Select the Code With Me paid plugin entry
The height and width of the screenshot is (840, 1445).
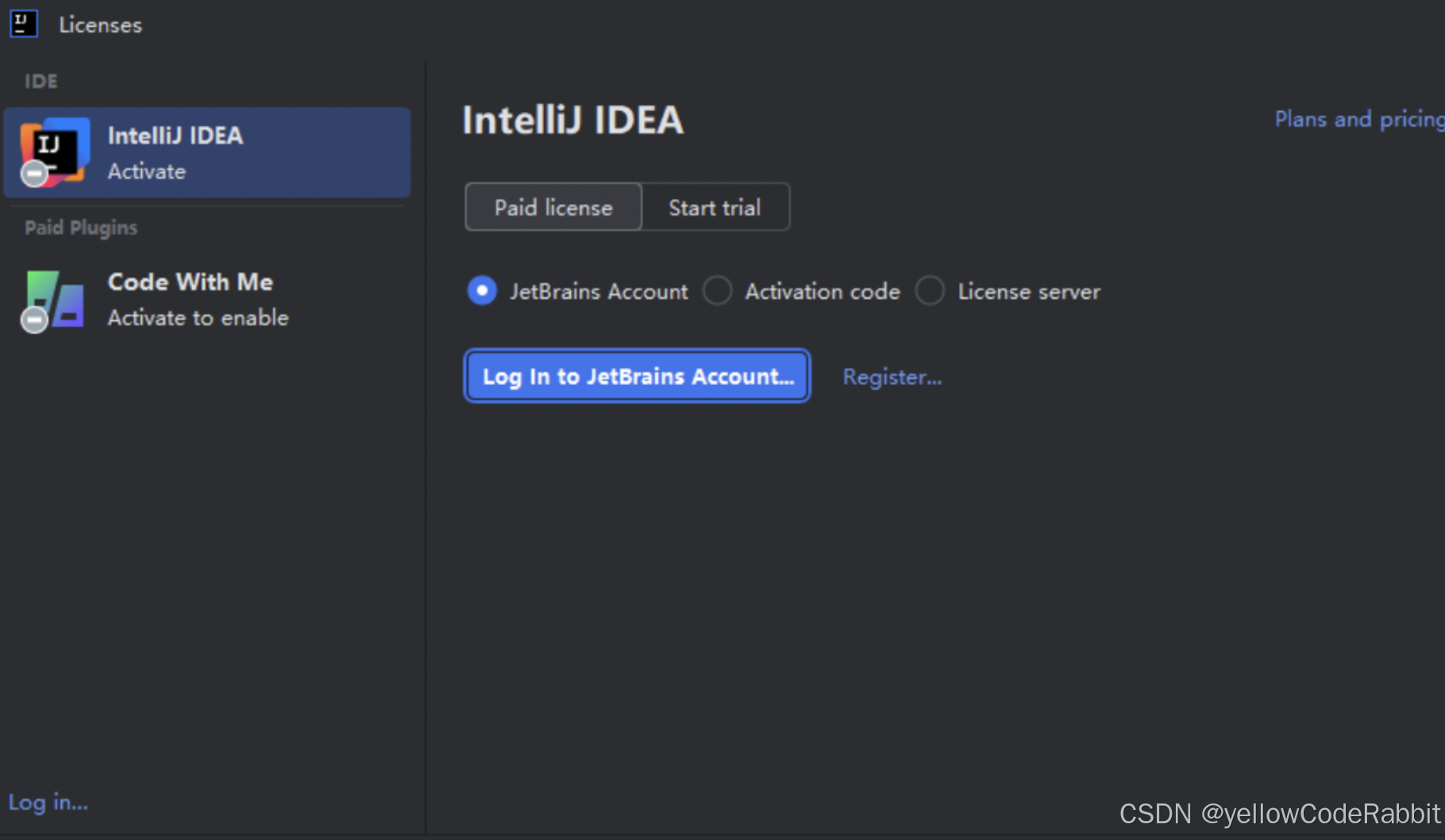pos(207,300)
